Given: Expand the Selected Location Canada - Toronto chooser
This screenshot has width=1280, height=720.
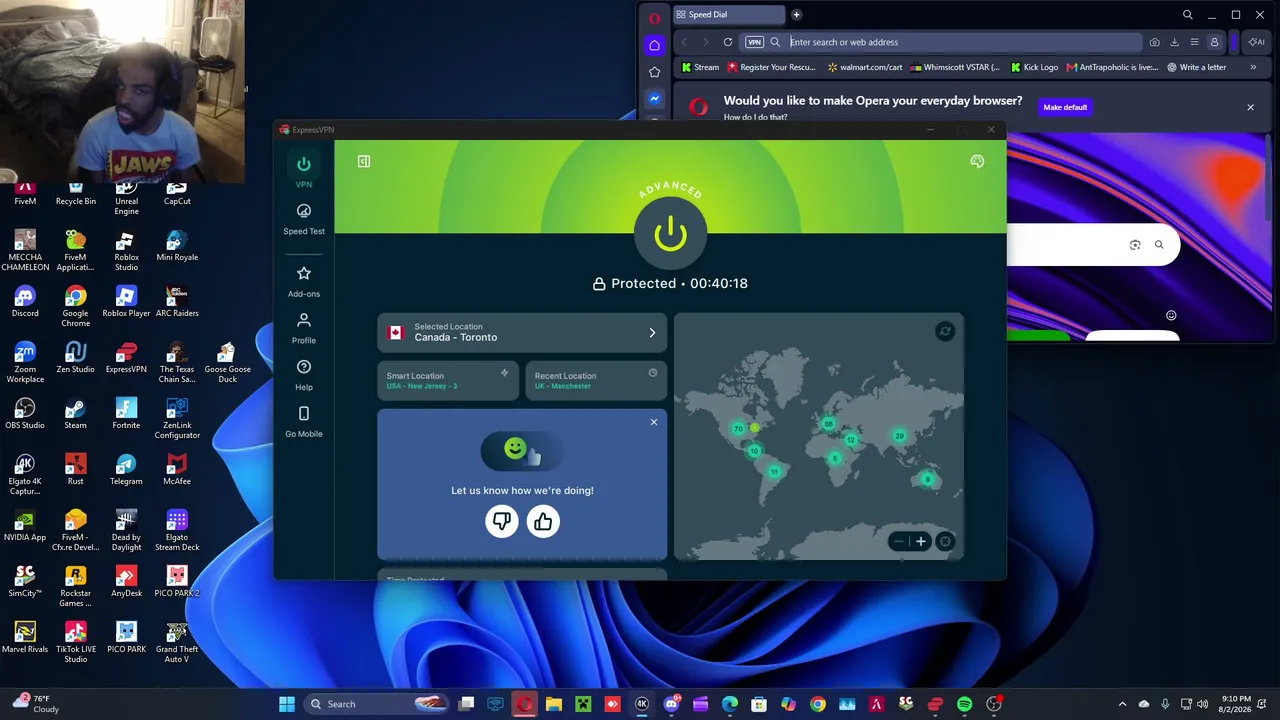Looking at the screenshot, I should tap(522, 332).
